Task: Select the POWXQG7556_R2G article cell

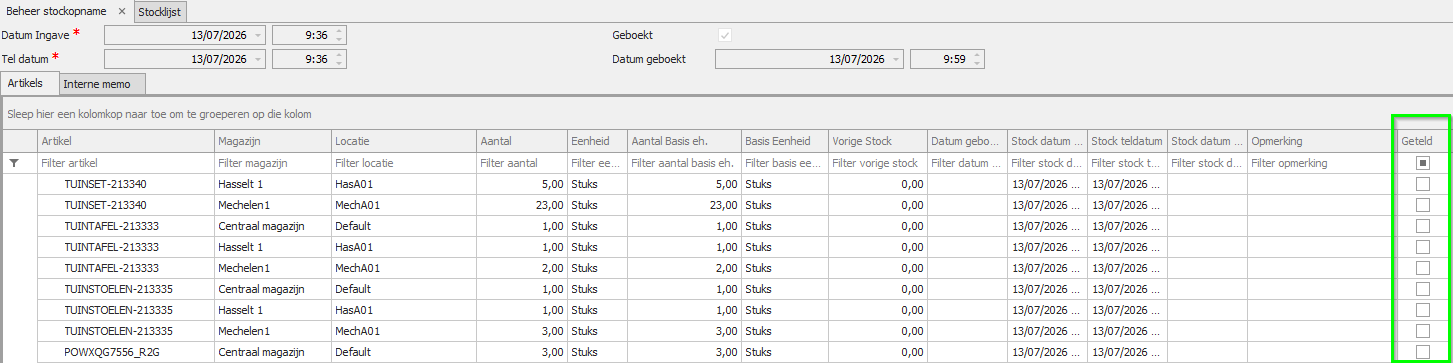Action: click(125, 352)
